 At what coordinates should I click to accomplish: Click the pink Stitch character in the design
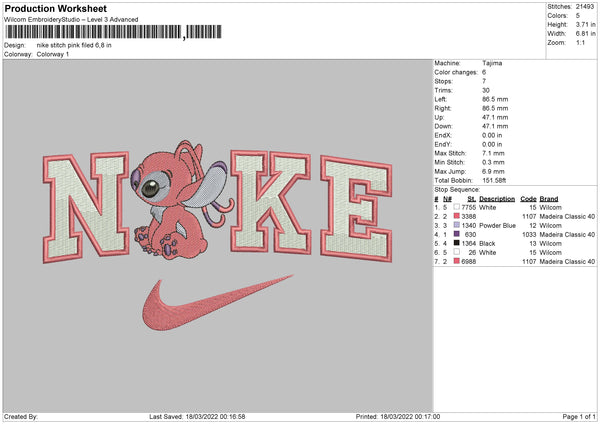tap(182, 200)
